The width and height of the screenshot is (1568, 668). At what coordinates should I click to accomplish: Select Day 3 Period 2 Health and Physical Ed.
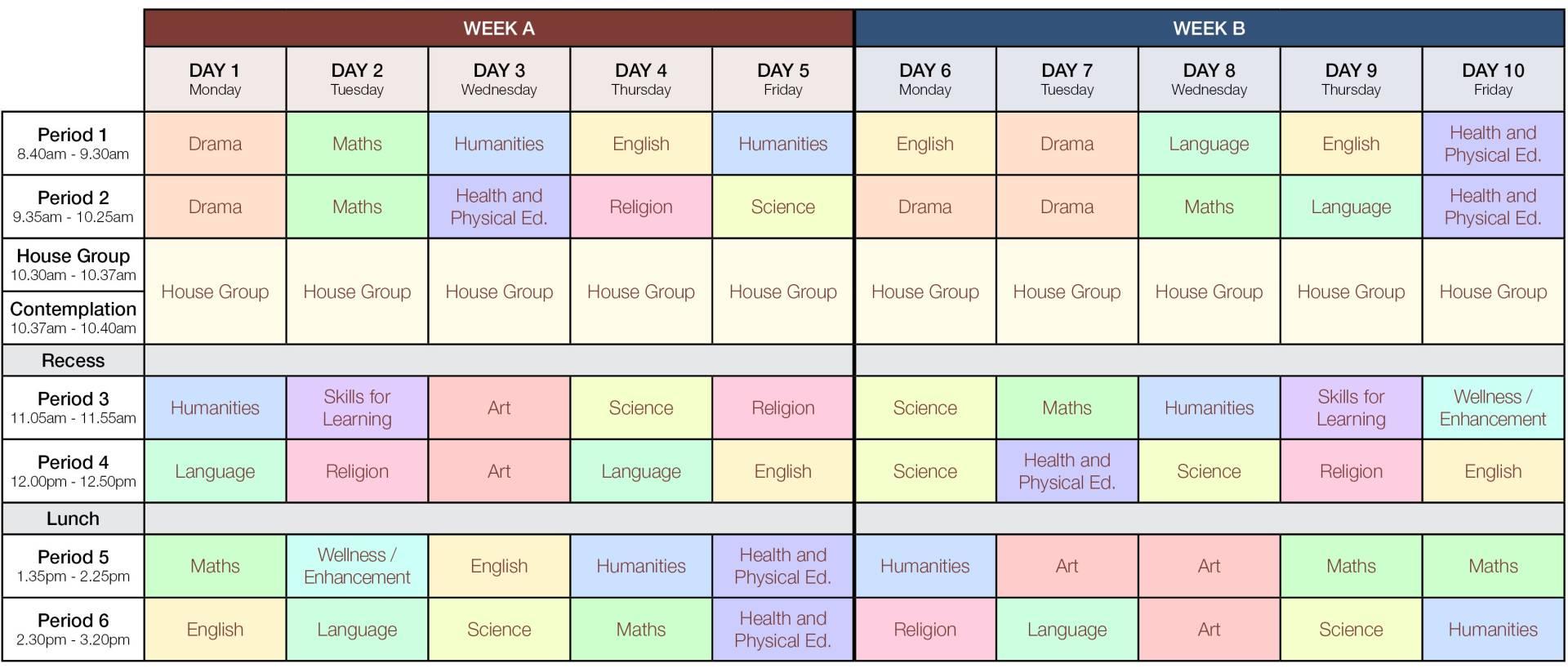(499, 207)
